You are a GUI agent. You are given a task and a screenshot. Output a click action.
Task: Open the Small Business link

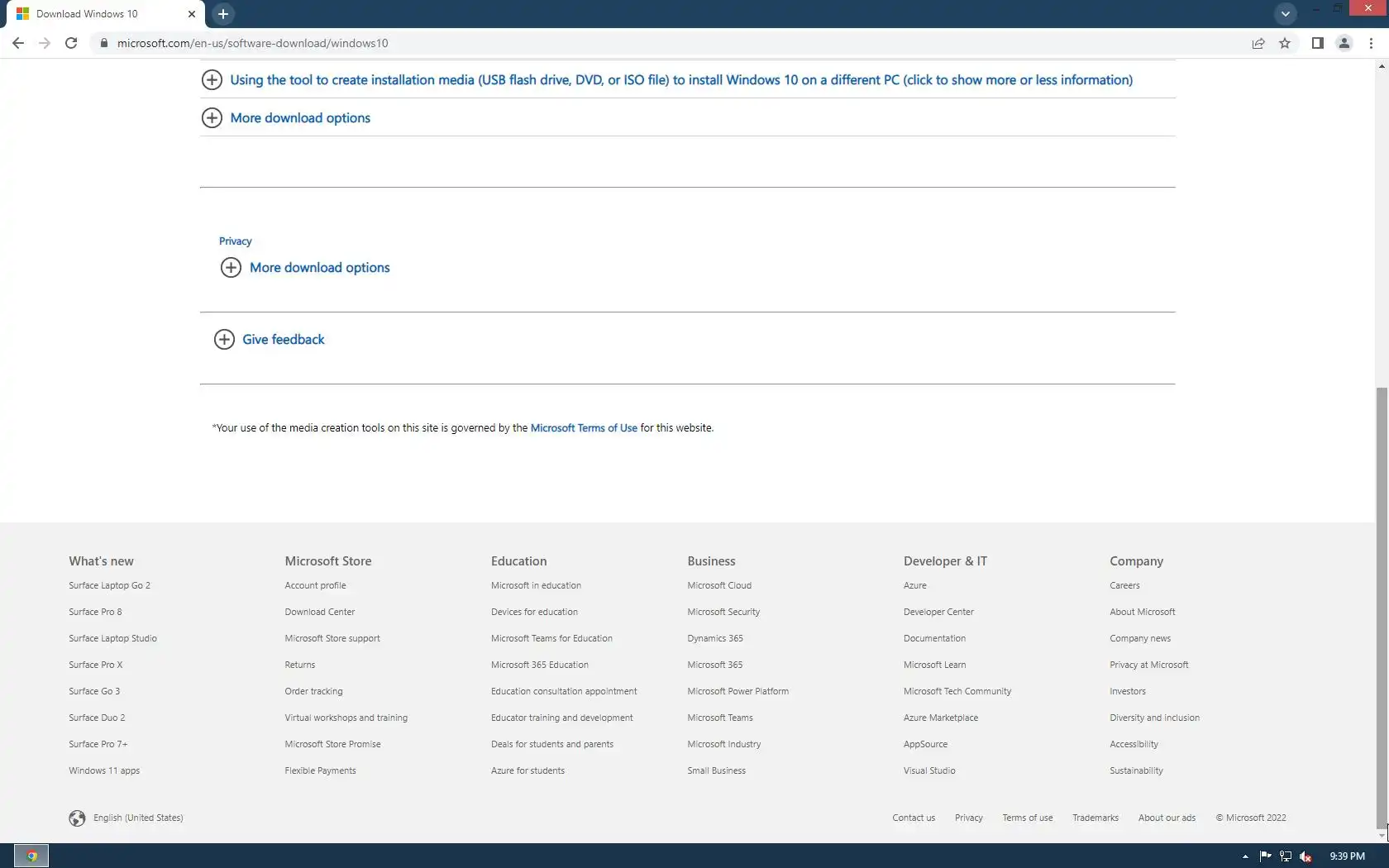tap(716, 771)
